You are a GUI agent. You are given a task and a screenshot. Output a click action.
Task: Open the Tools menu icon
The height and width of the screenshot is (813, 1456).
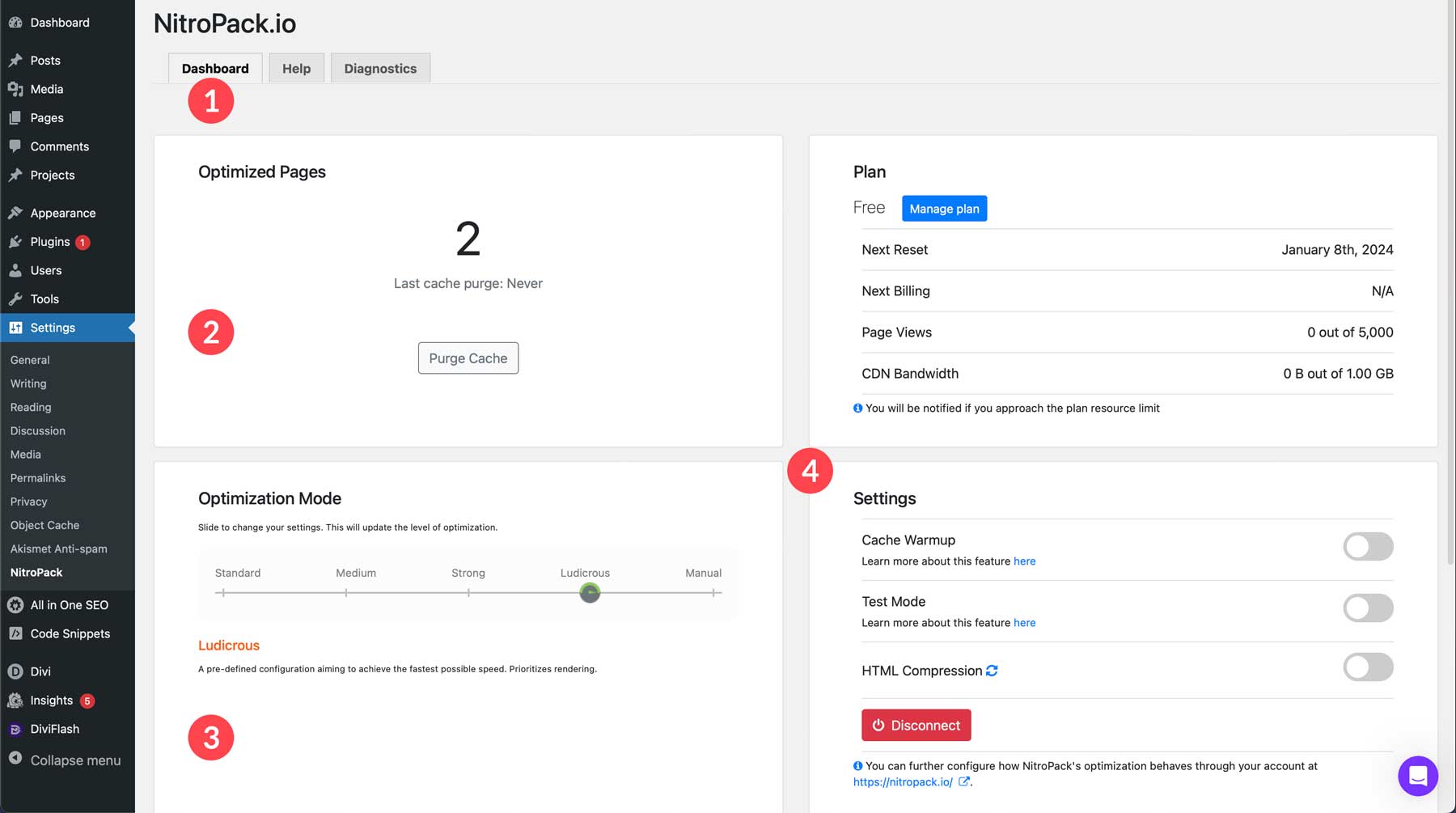[x=16, y=299]
